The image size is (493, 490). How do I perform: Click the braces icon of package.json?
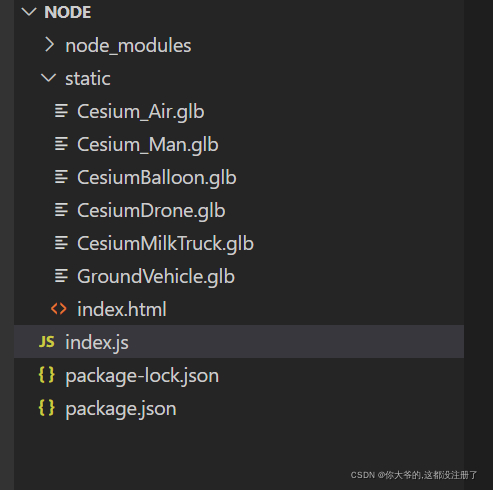pyautogui.click(x=47, y=407)
